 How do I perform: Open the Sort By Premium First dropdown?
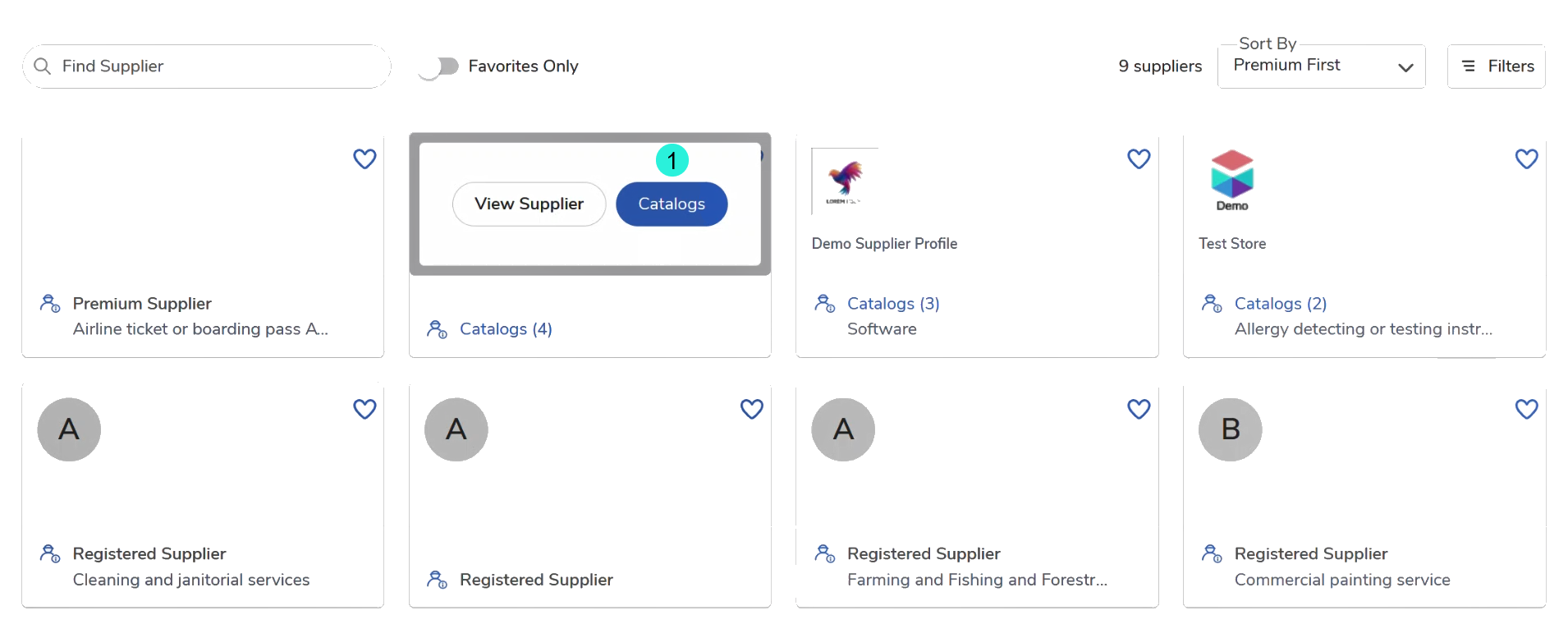point(1321,67)
